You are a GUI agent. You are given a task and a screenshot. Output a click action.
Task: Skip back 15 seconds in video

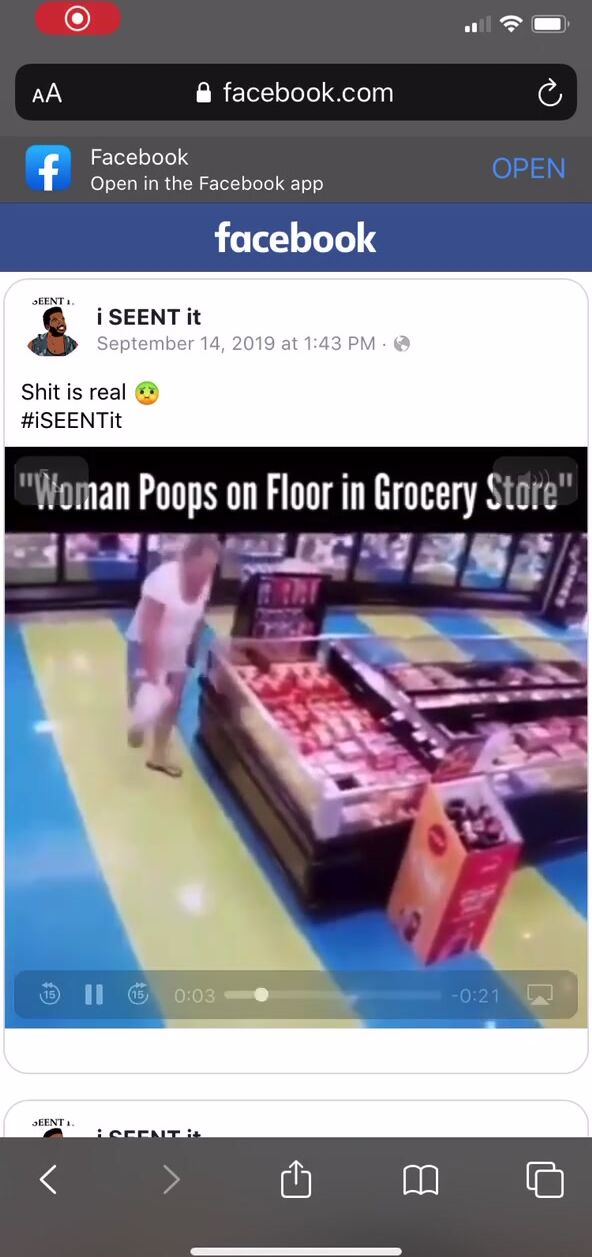coord(50,995)
